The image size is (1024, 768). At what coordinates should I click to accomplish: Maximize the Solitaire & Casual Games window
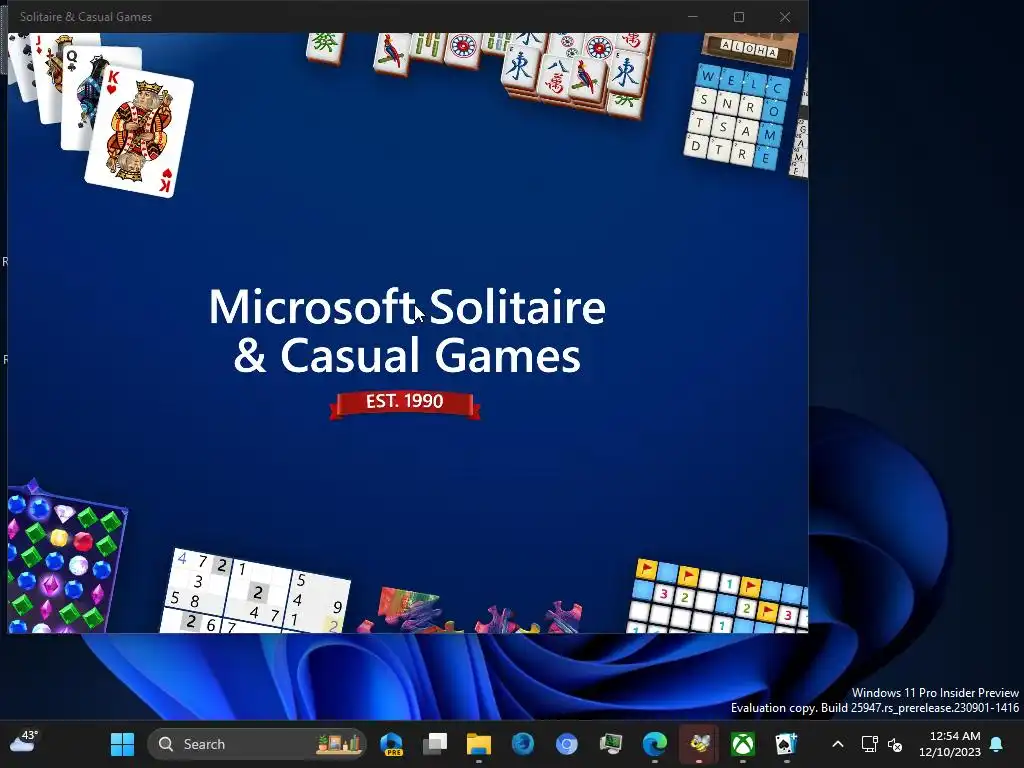739,17
